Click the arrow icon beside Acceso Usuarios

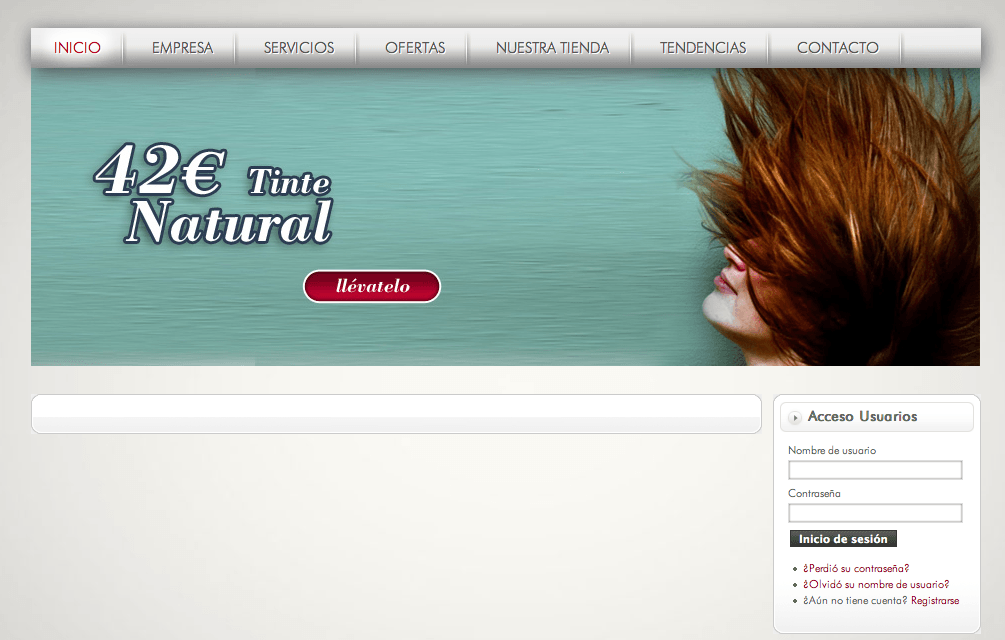(x=795, y=418)
